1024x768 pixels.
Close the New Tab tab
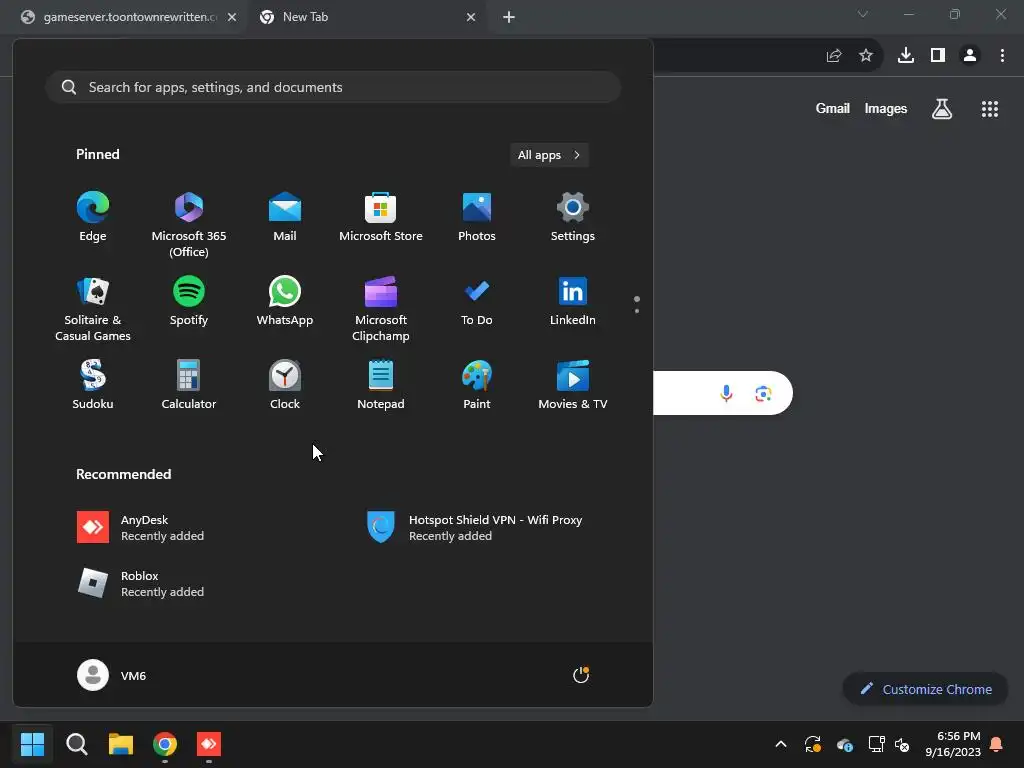pos(471,18)
